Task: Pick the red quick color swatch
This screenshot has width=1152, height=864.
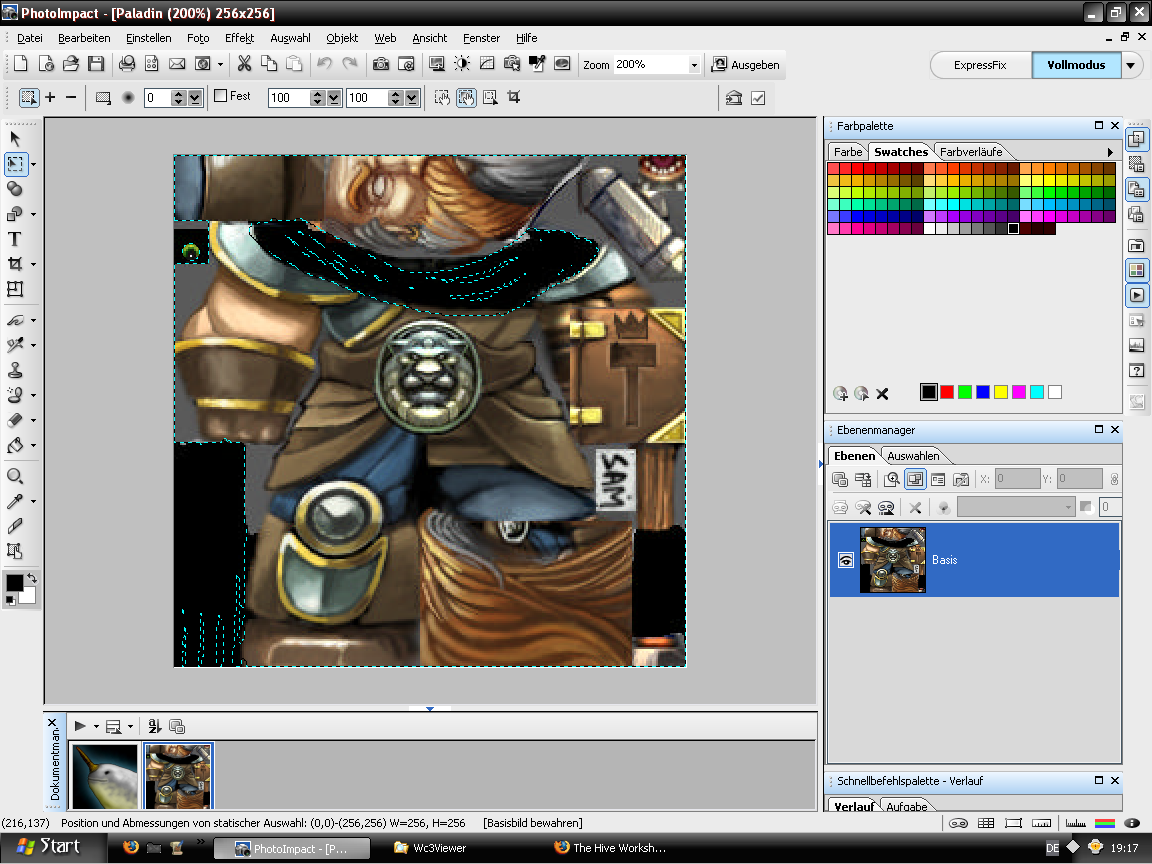Action: point(947,392)
